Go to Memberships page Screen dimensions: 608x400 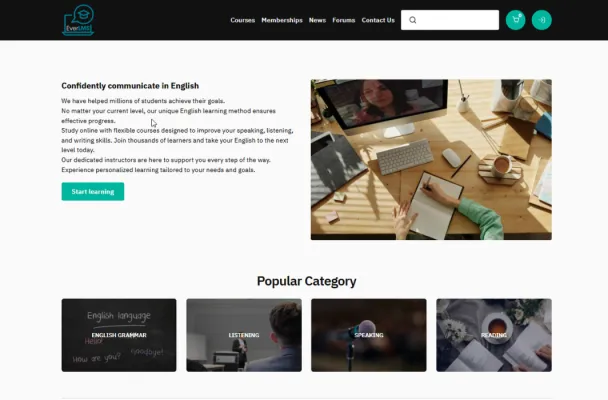pyautogui.click(x=282, y=20)
